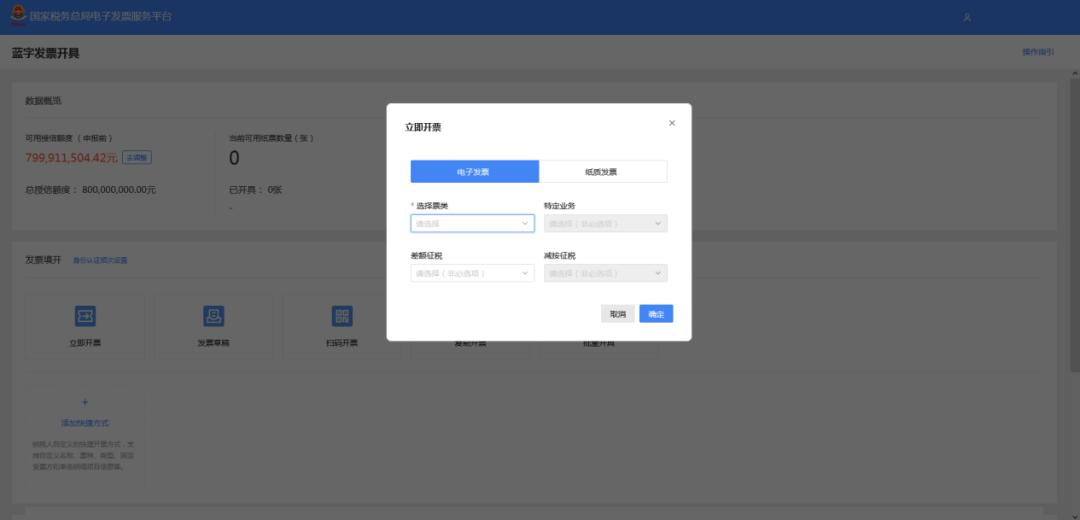The height and width of the screenshot is (520, 1080).
Task: Click the 蓝字发票开具 page title
Action: (x=45, y=54)
